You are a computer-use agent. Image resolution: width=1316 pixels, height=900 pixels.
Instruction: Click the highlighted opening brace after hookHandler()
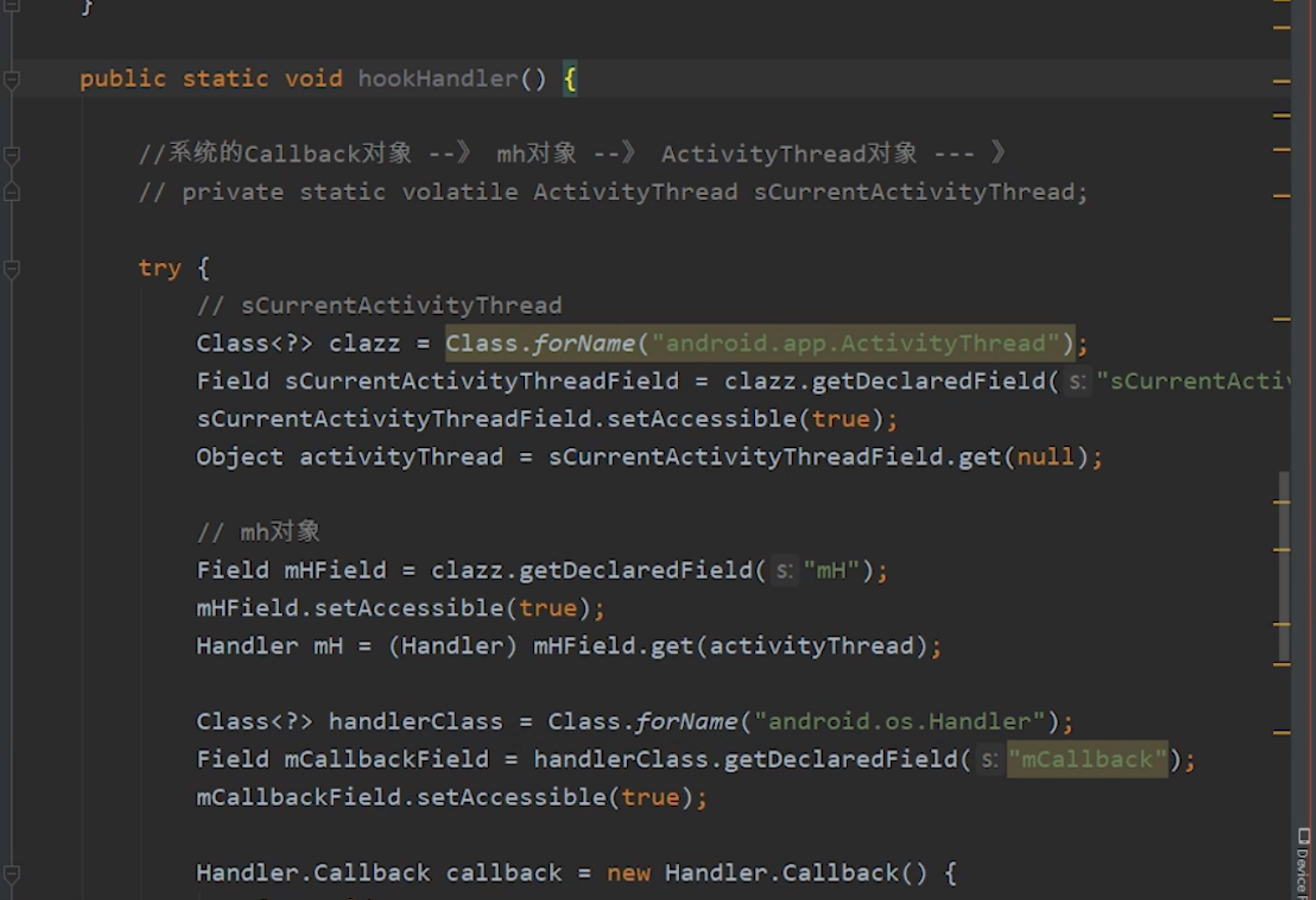[x=570, y=80]
